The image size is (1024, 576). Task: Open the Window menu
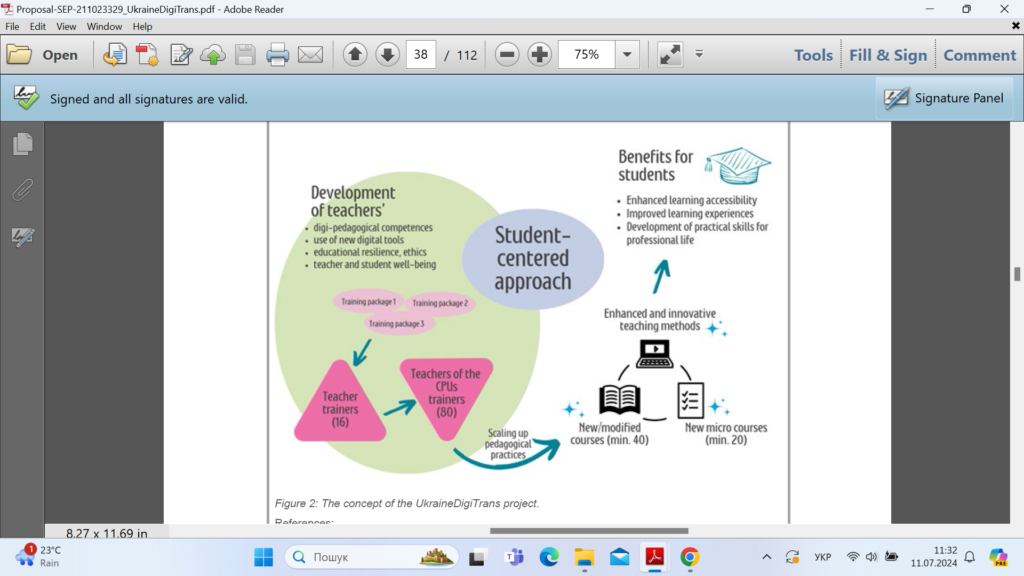pyautogui.click(x=104, y=27)
